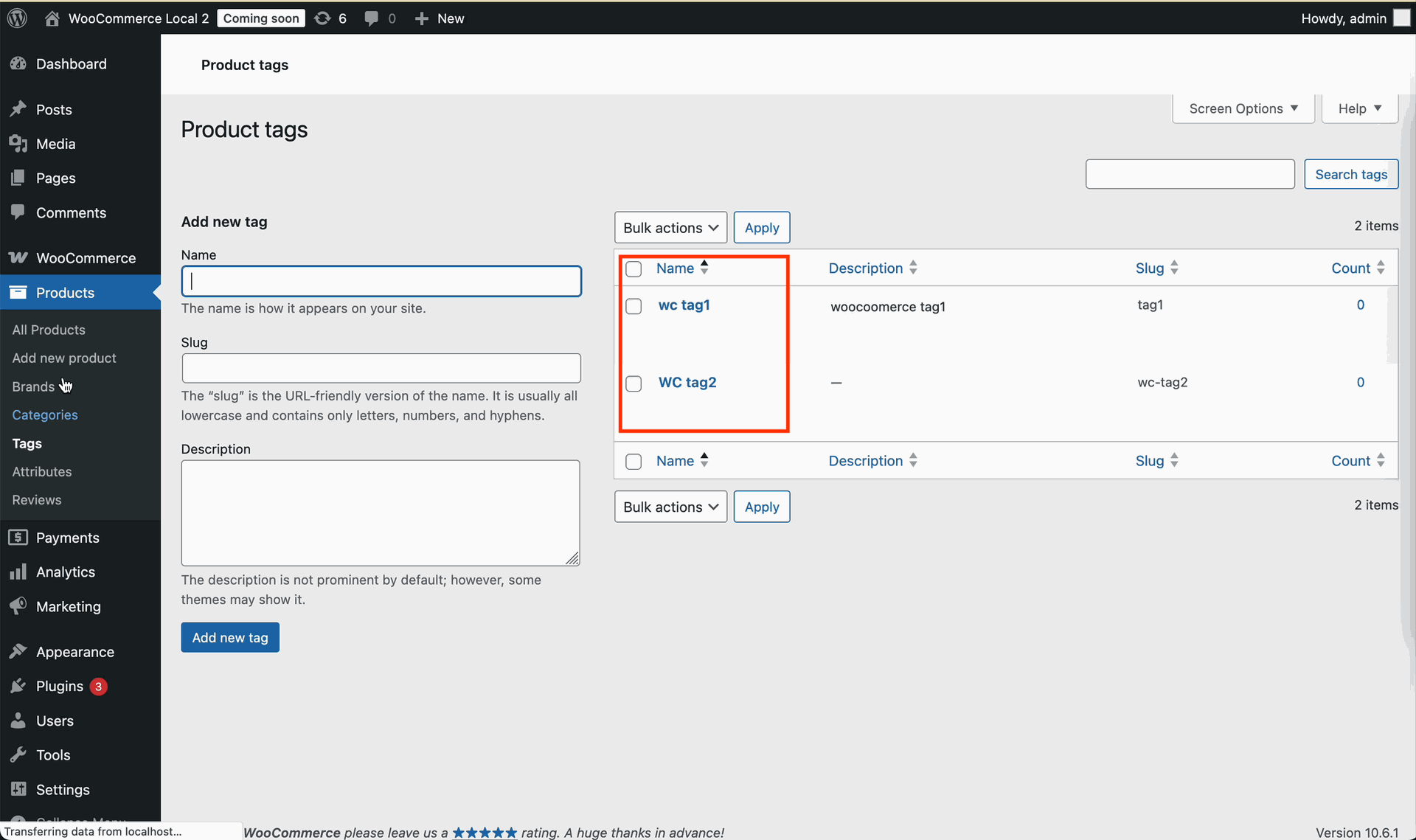The height and width of the screenshot is (840, 1416).
Task: Click the Description textarea
Action: coord(381,513)
